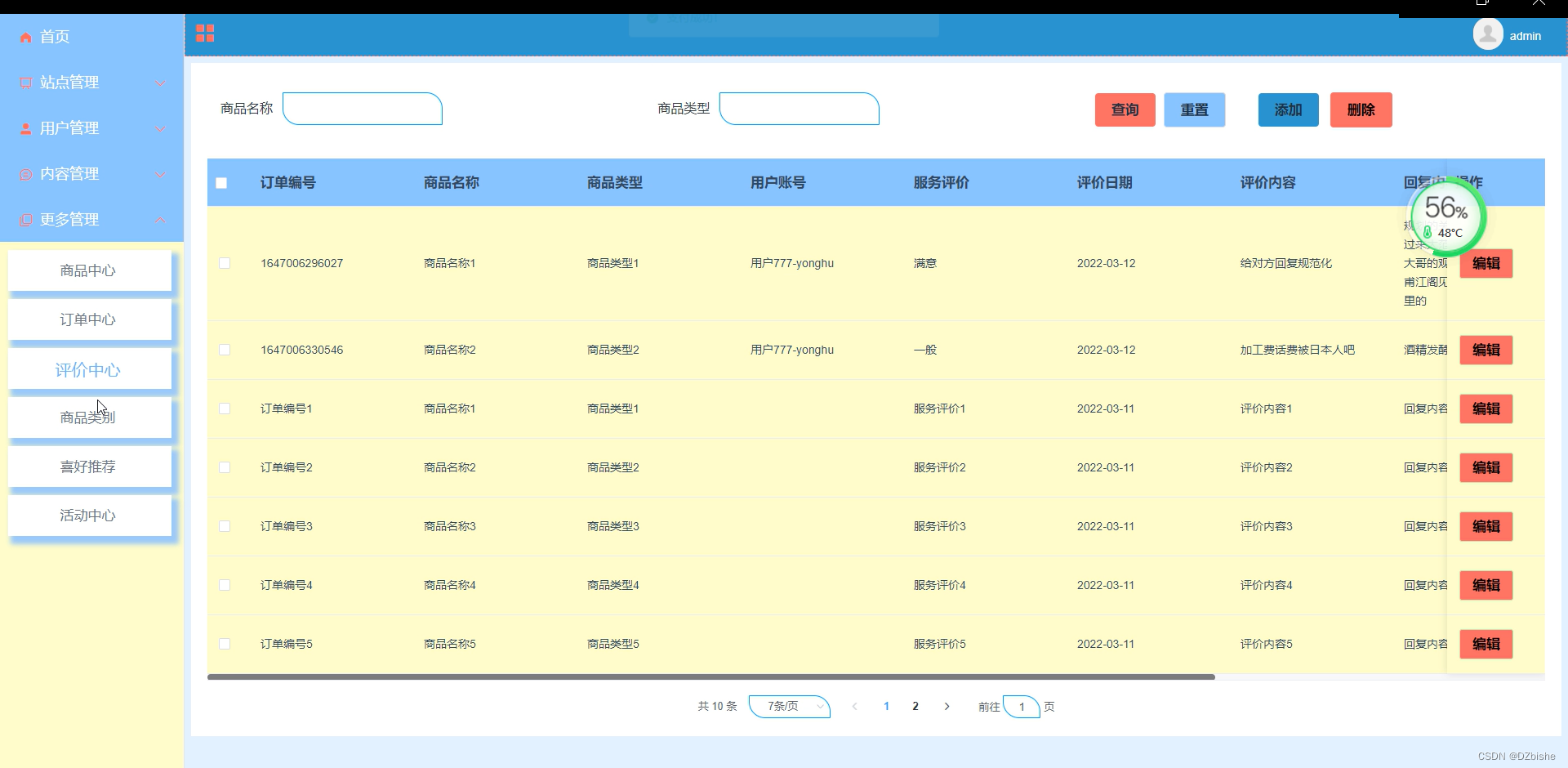Click the home icon beside 首页
Image resolution: width=1568 pixels, height=768 pixels.
pyautogui.click(x=26, y=38)
